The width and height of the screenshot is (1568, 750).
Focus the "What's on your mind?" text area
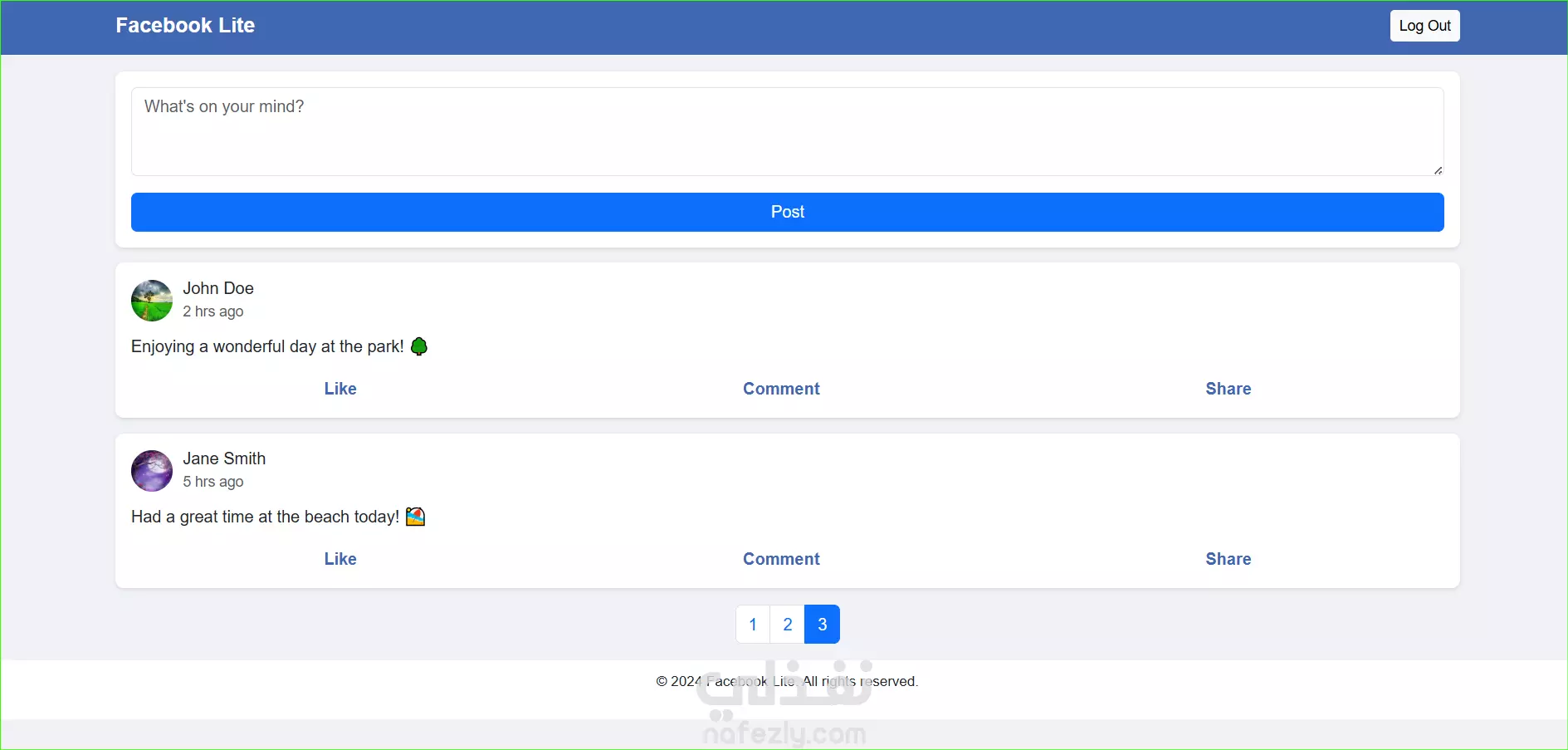pos(787,131)
